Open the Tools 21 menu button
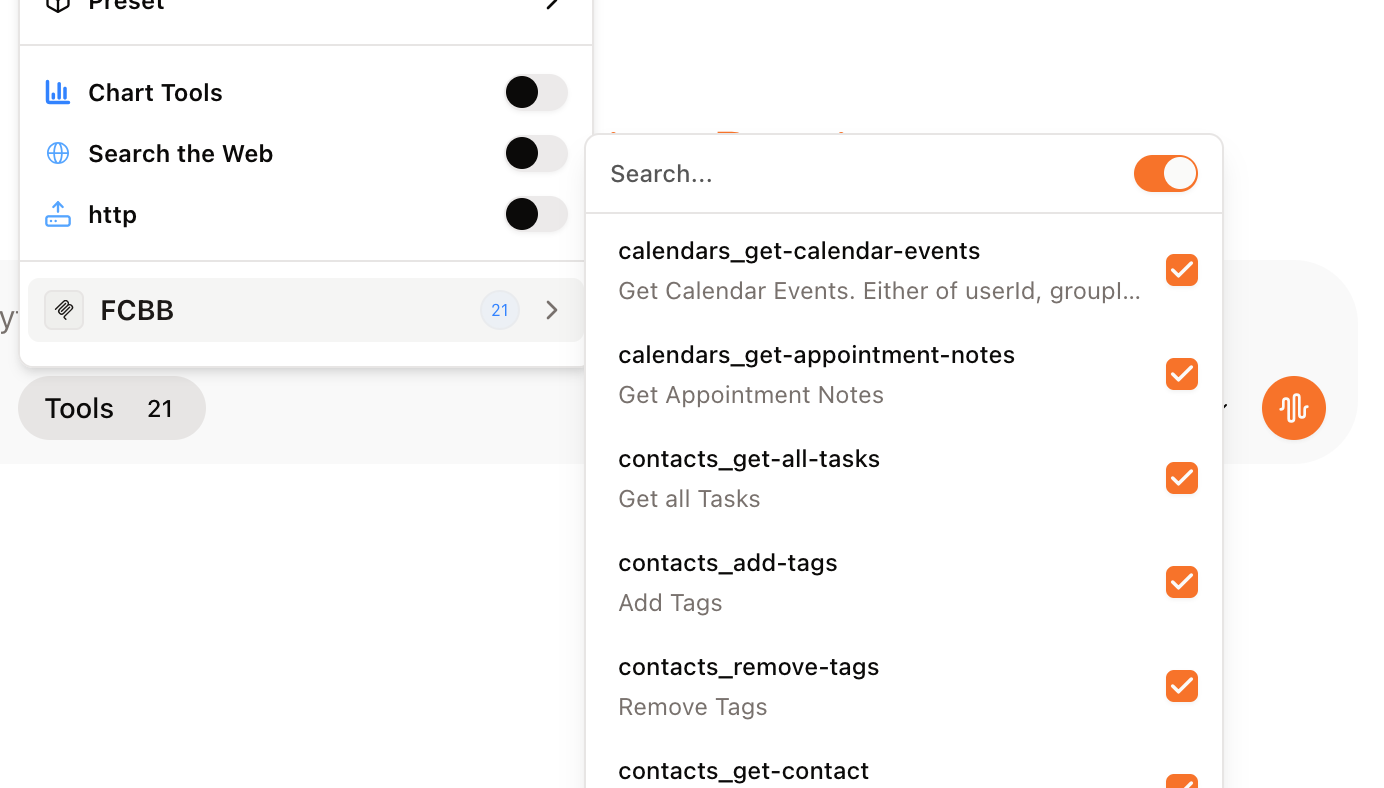The width and height of the screenshot is (1384, 788). tap(111, 408)
